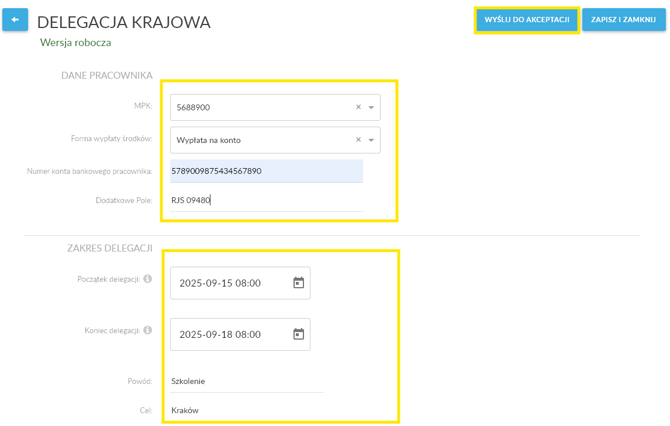Clear the Forma wypłaty środków selection
Viewport: 670px width, 426px height.
(x=358, y=140)
